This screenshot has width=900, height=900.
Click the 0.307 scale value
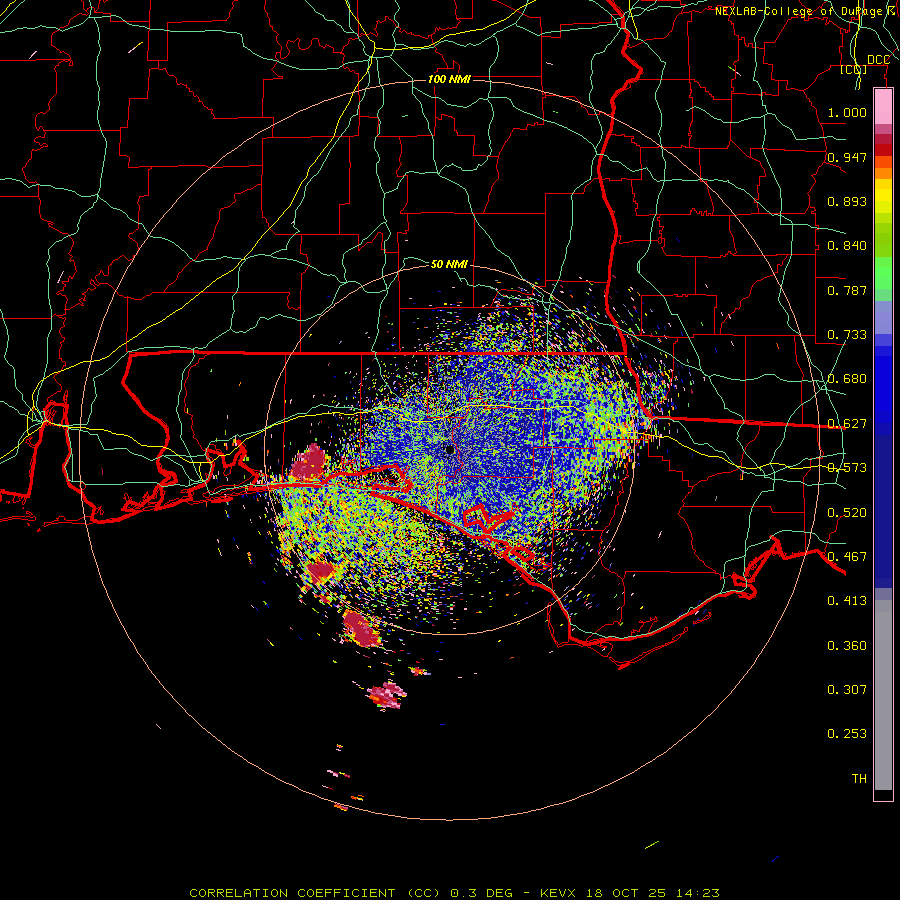[x=847, y=689]
